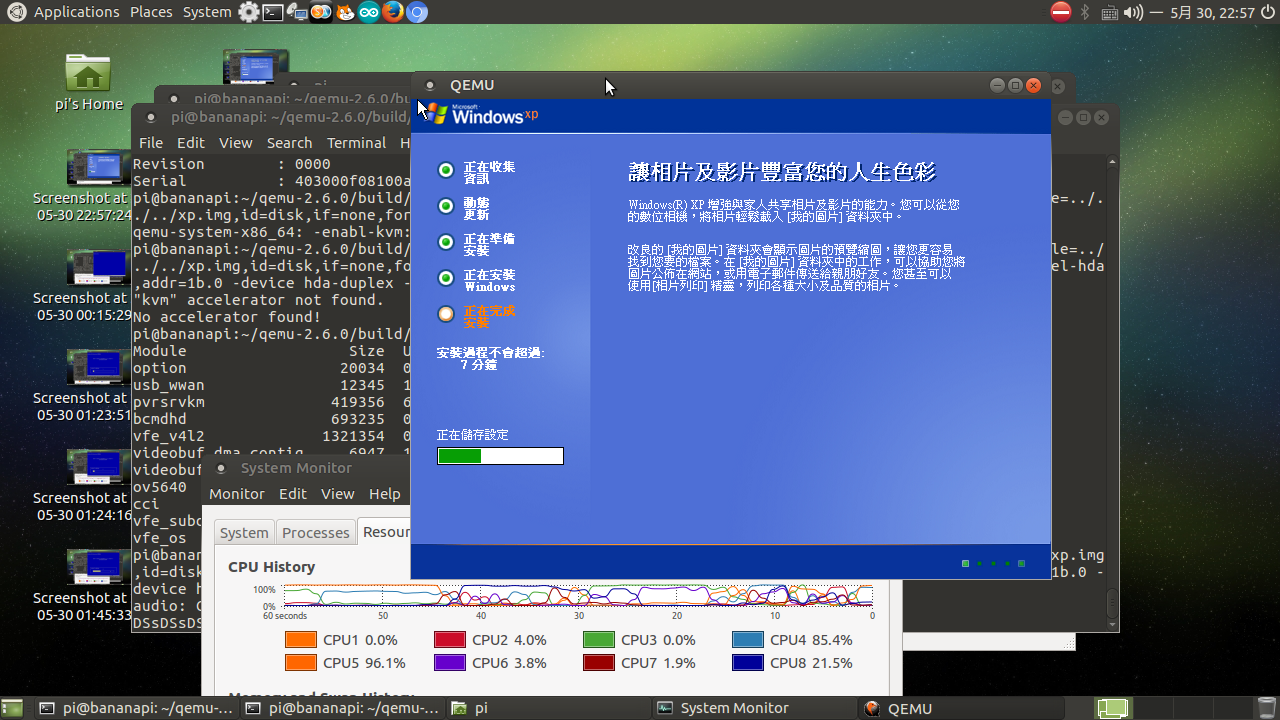
Task: Click the 正在收集資訊 setup step indicator
Action: [x=446, y=170]
